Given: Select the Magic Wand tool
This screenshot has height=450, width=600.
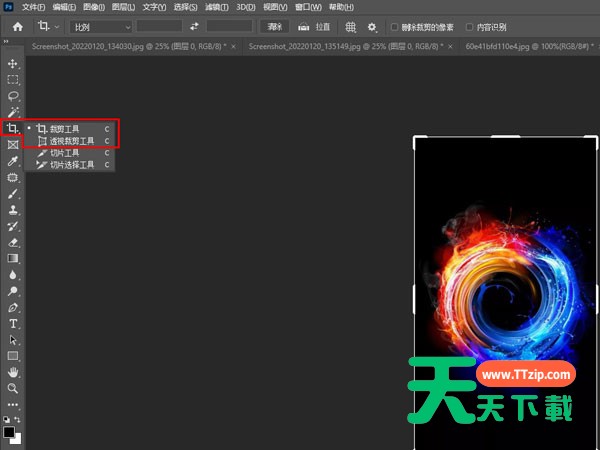Looking at the screenshot, I should pos(13,112).
